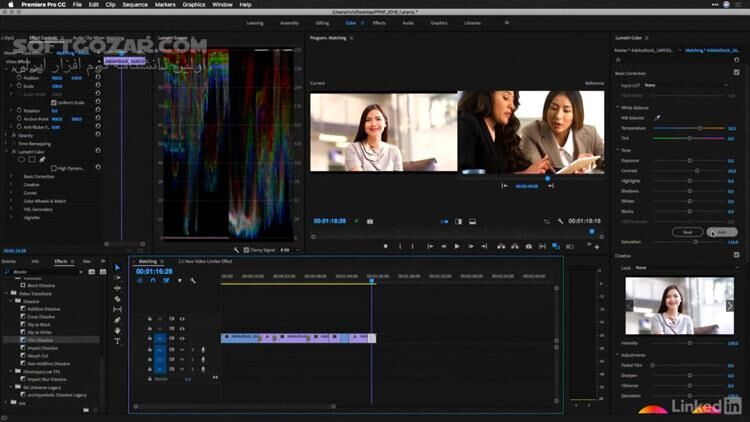Toggle Creative section enable checkbox
The width and height of the screenshot is (750, 422).
point(736,255)
